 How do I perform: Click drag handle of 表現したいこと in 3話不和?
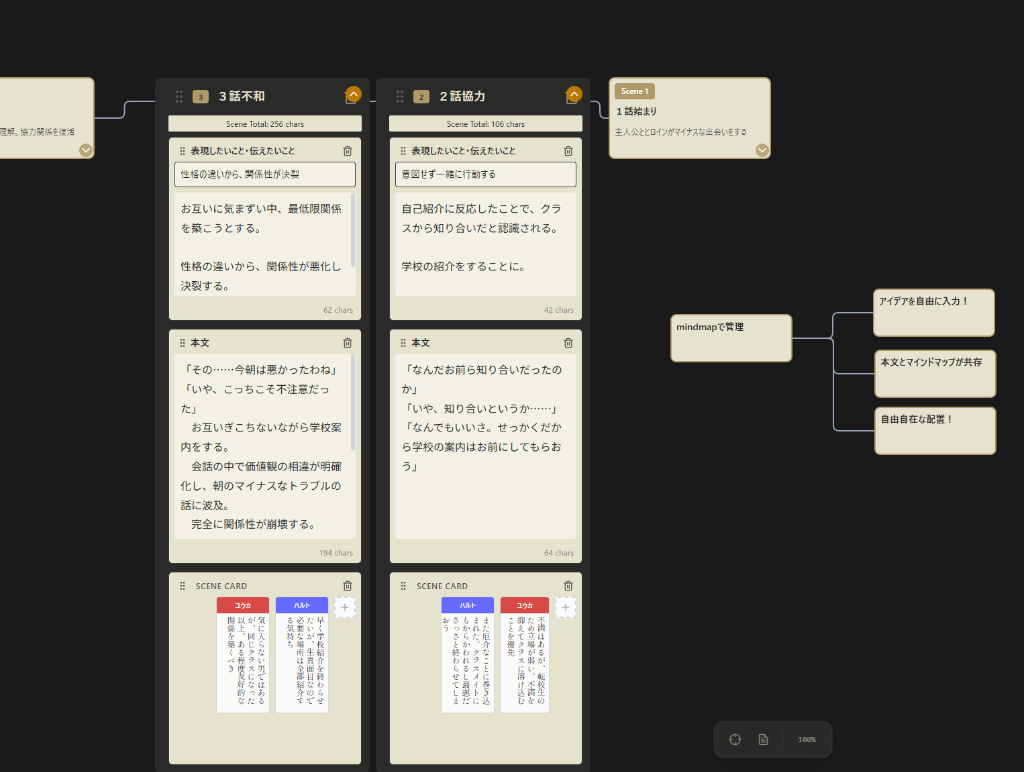182,151
